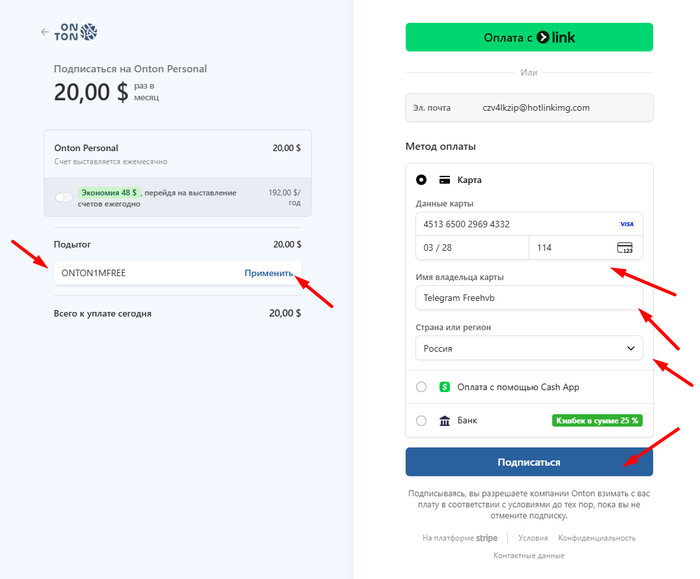Toggle annual billing savings switch
Image resolution: width=700 pixels, height=579 pixels.
coord(64,197)
